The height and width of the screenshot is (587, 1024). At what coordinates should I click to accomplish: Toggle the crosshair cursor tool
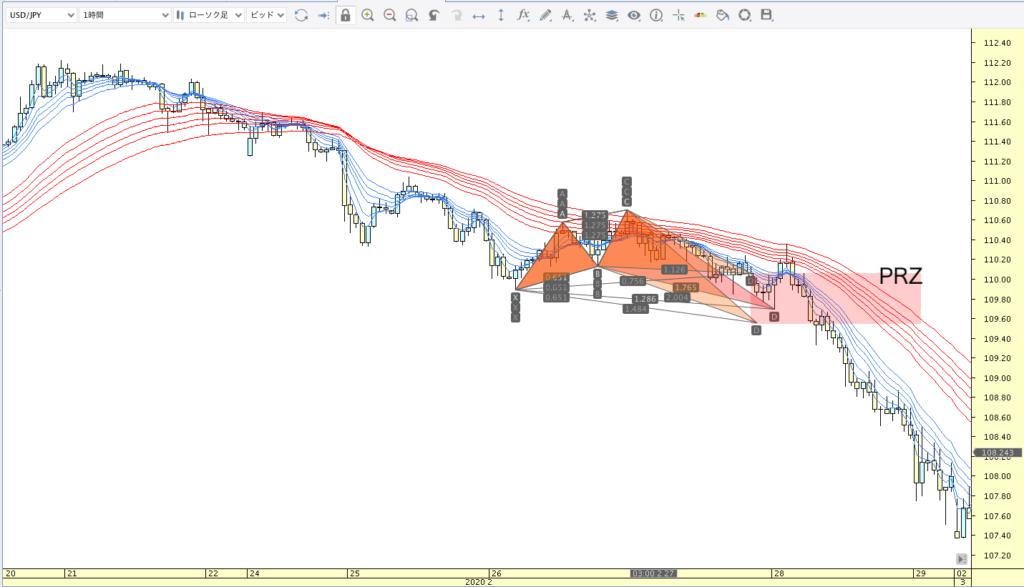point(679,15)
